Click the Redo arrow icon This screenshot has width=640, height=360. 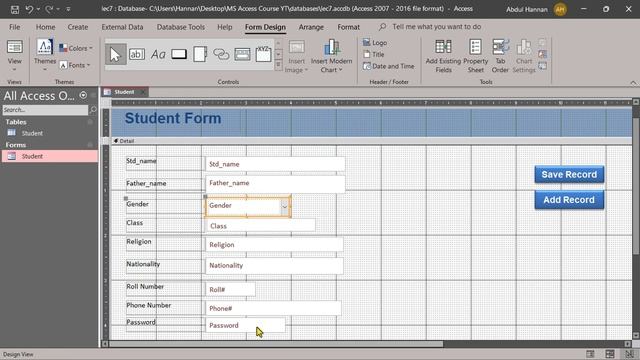tap(49, 9)
